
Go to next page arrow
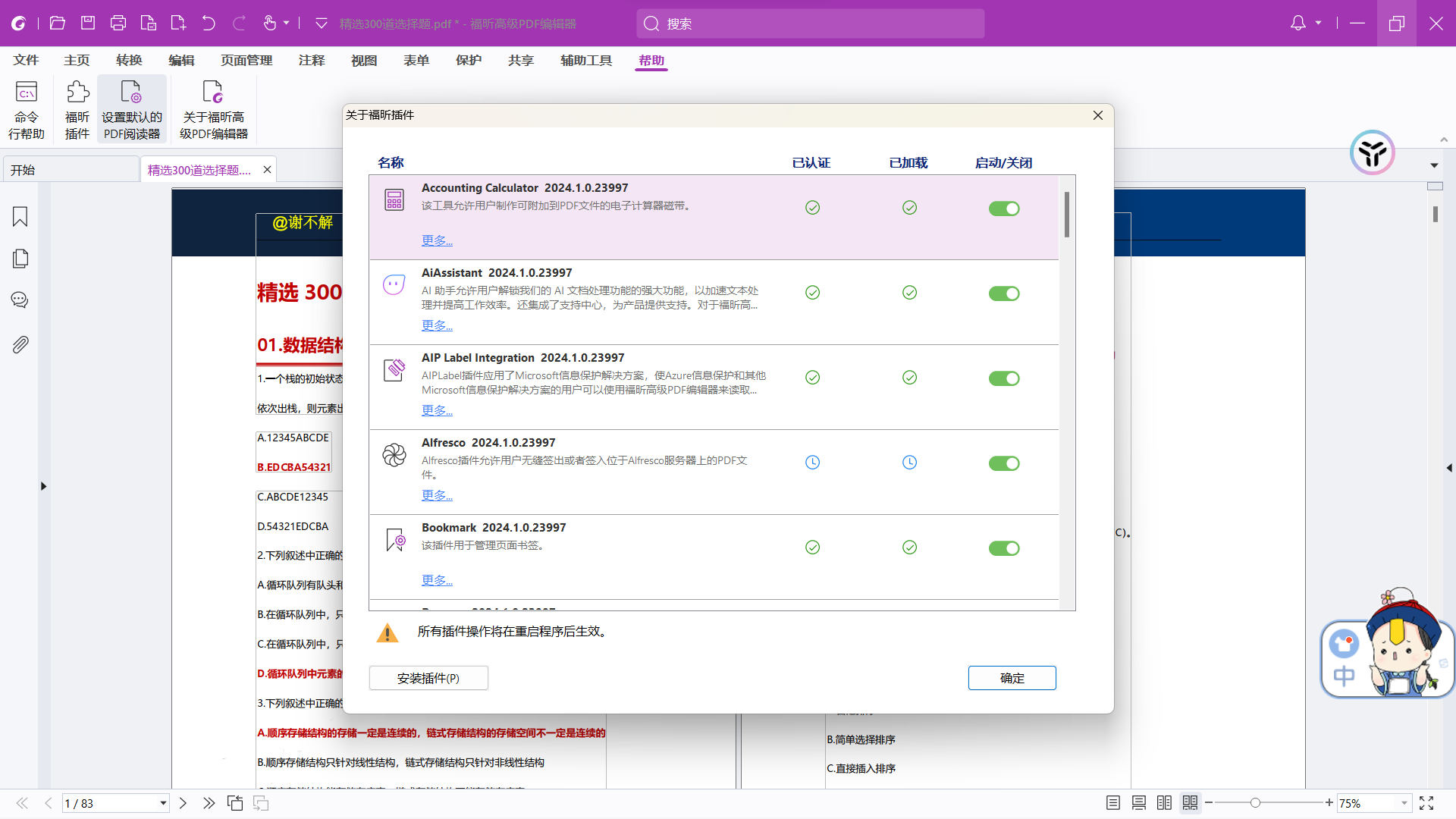[183, 803]
